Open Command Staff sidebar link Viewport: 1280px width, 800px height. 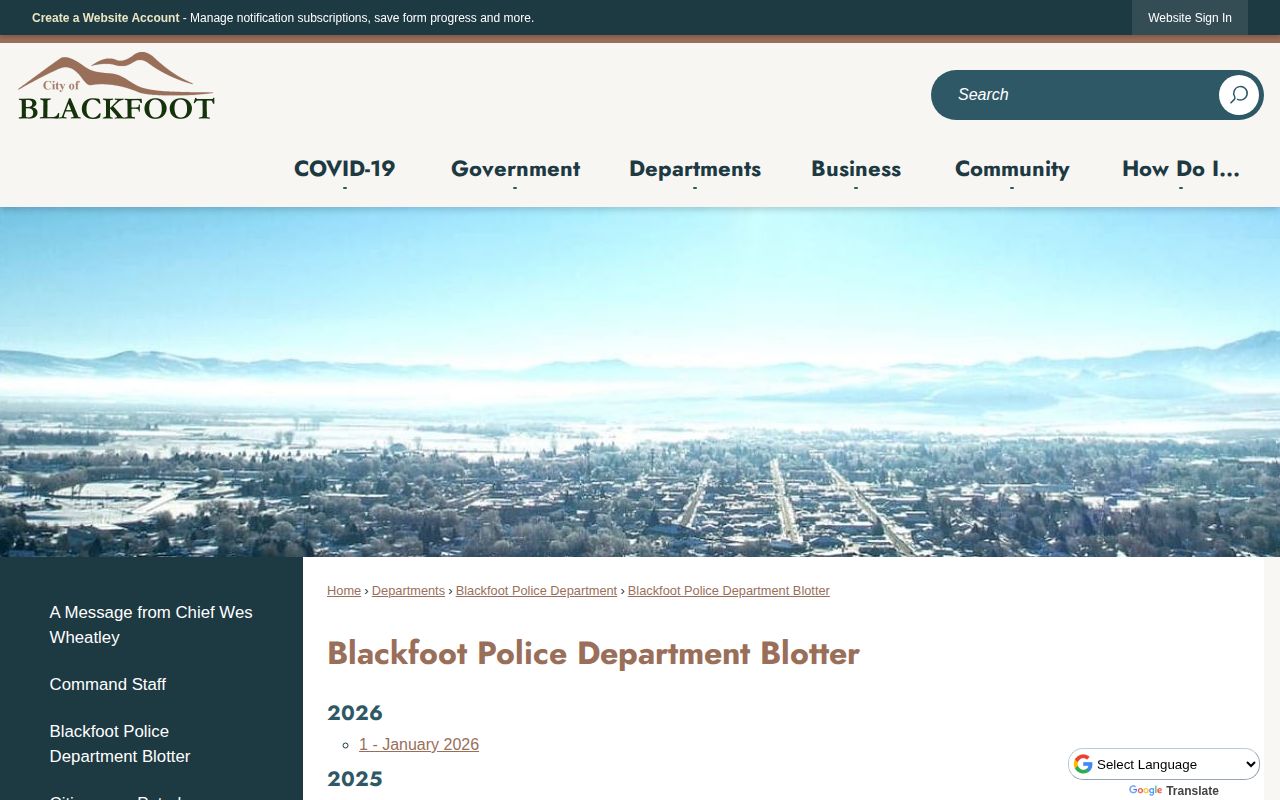pos(108,684)
